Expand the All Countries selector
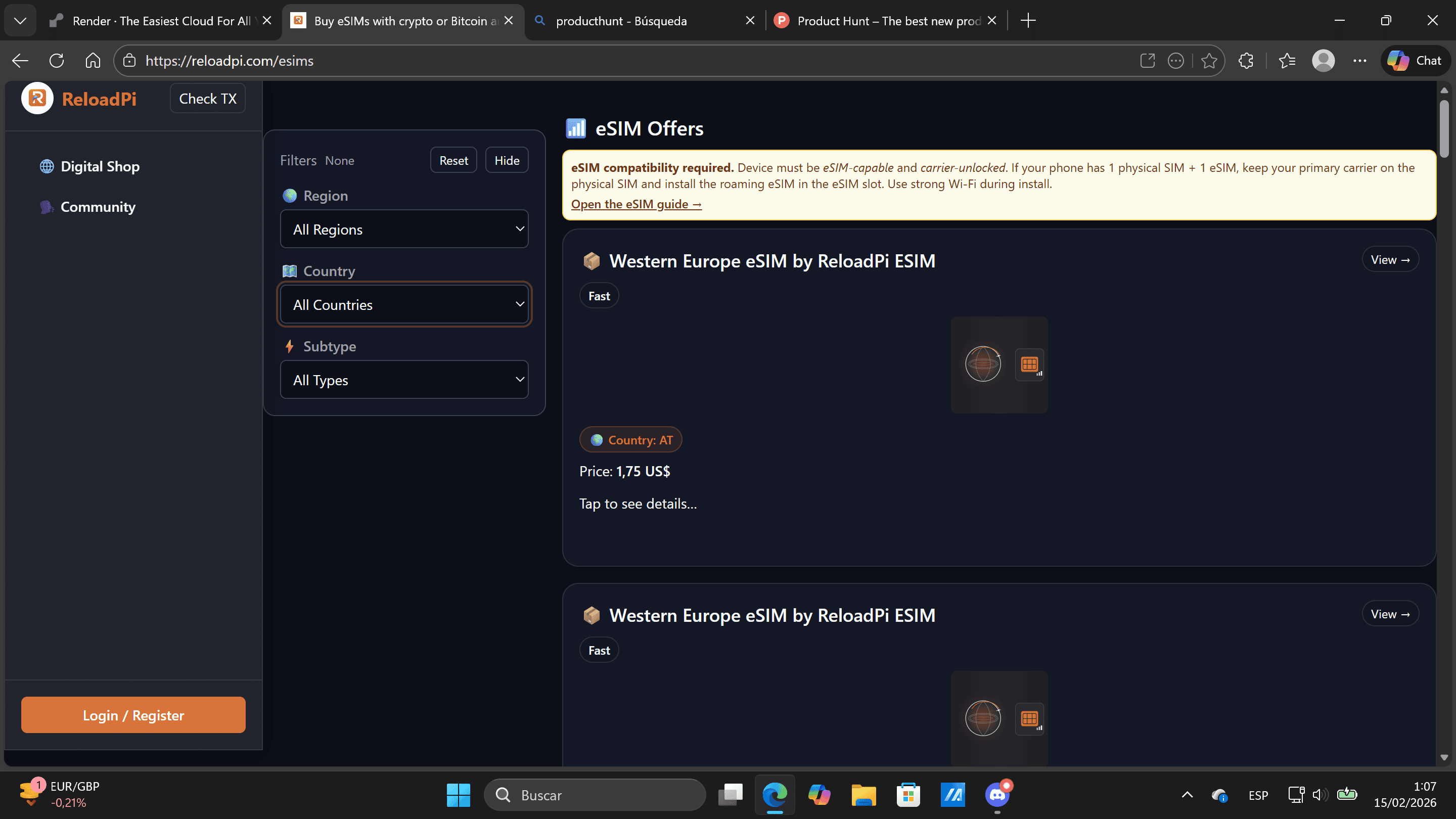The width and height of the screenshot is (1456, 819). click(x=403, y=304)
